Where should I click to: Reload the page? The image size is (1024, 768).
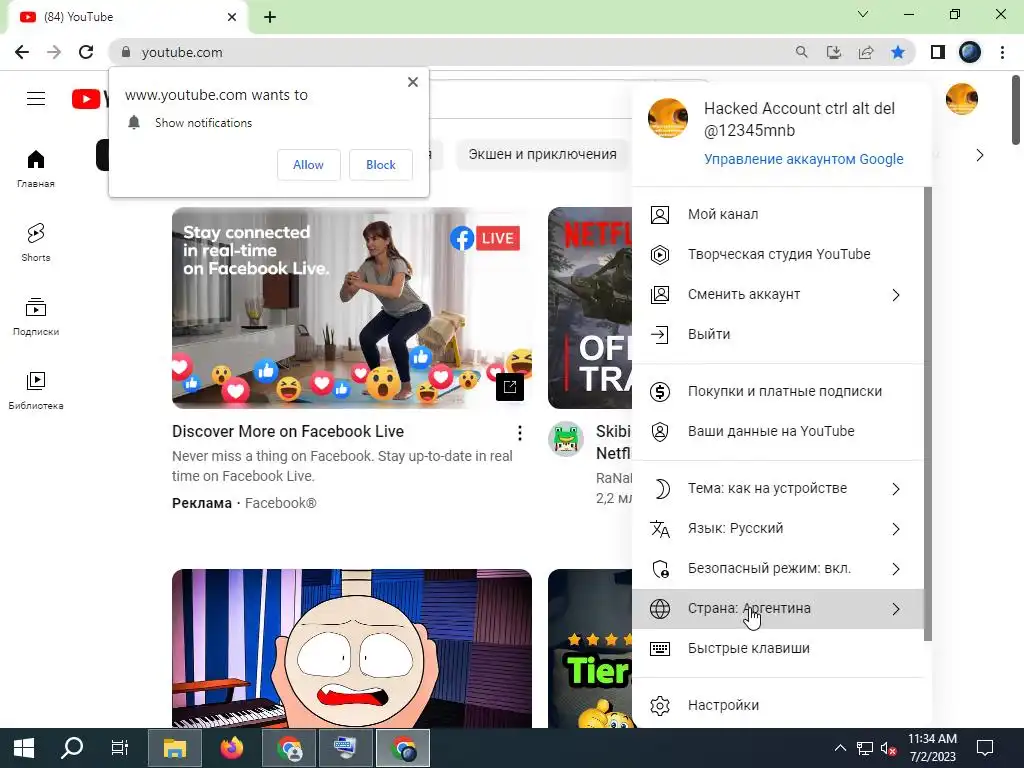click(x=86, y=52)
